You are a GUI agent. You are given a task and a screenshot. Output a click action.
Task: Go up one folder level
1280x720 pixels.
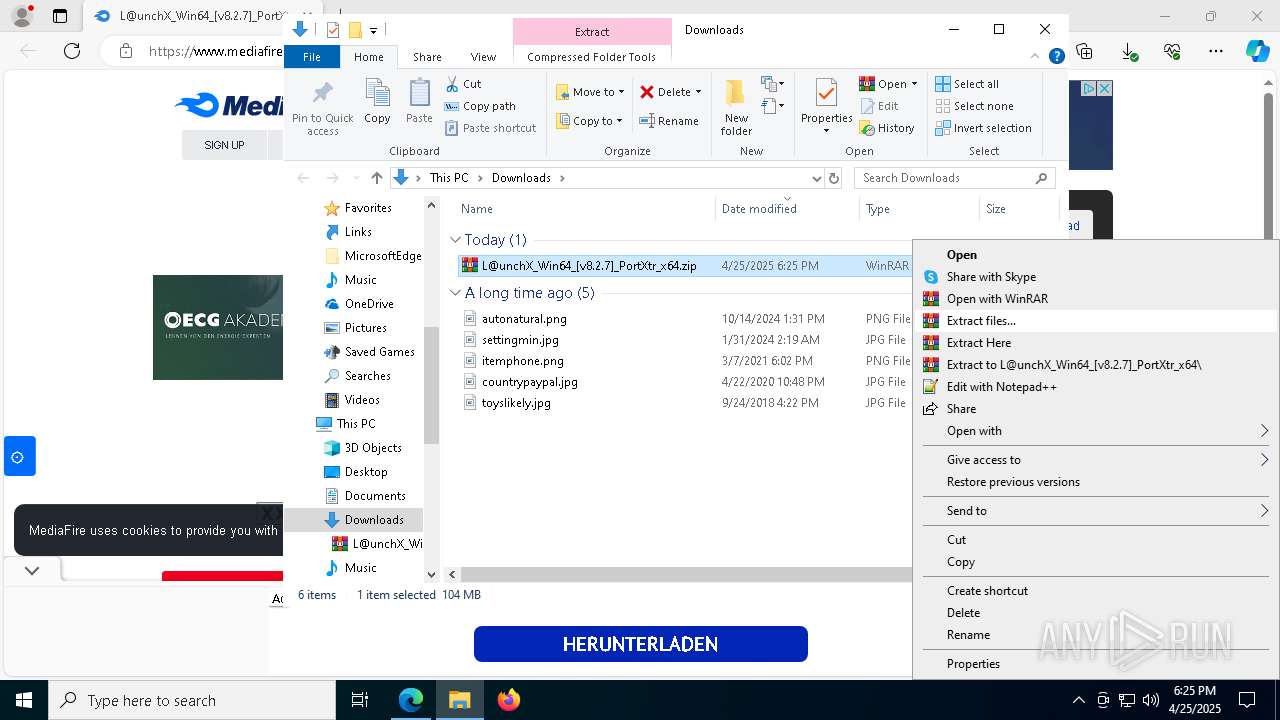[x=376, y=178]
